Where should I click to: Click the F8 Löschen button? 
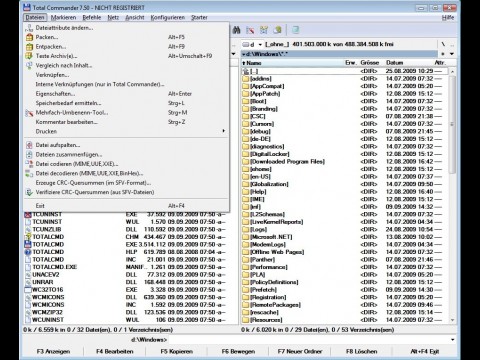tap(361, 351)
